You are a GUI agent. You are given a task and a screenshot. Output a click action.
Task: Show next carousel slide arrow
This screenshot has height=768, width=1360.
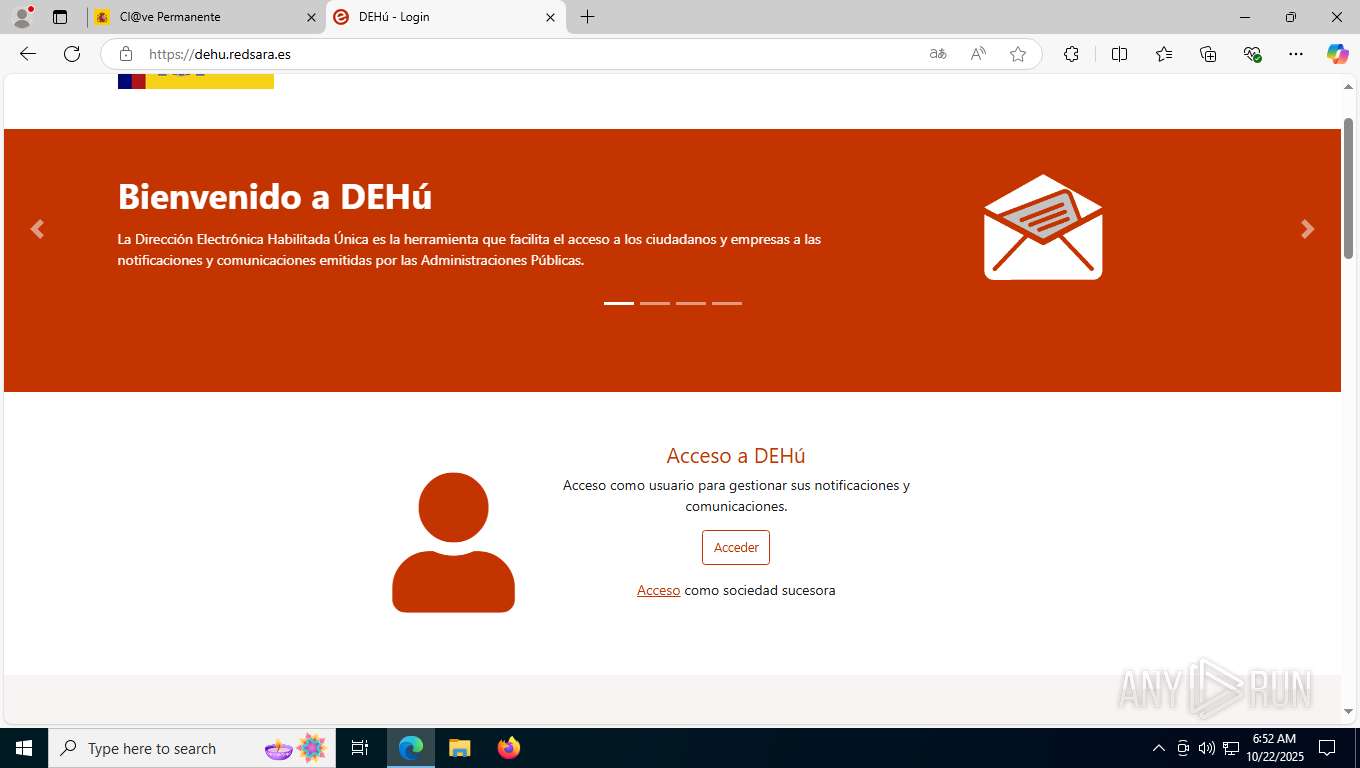coord(1307,229)
